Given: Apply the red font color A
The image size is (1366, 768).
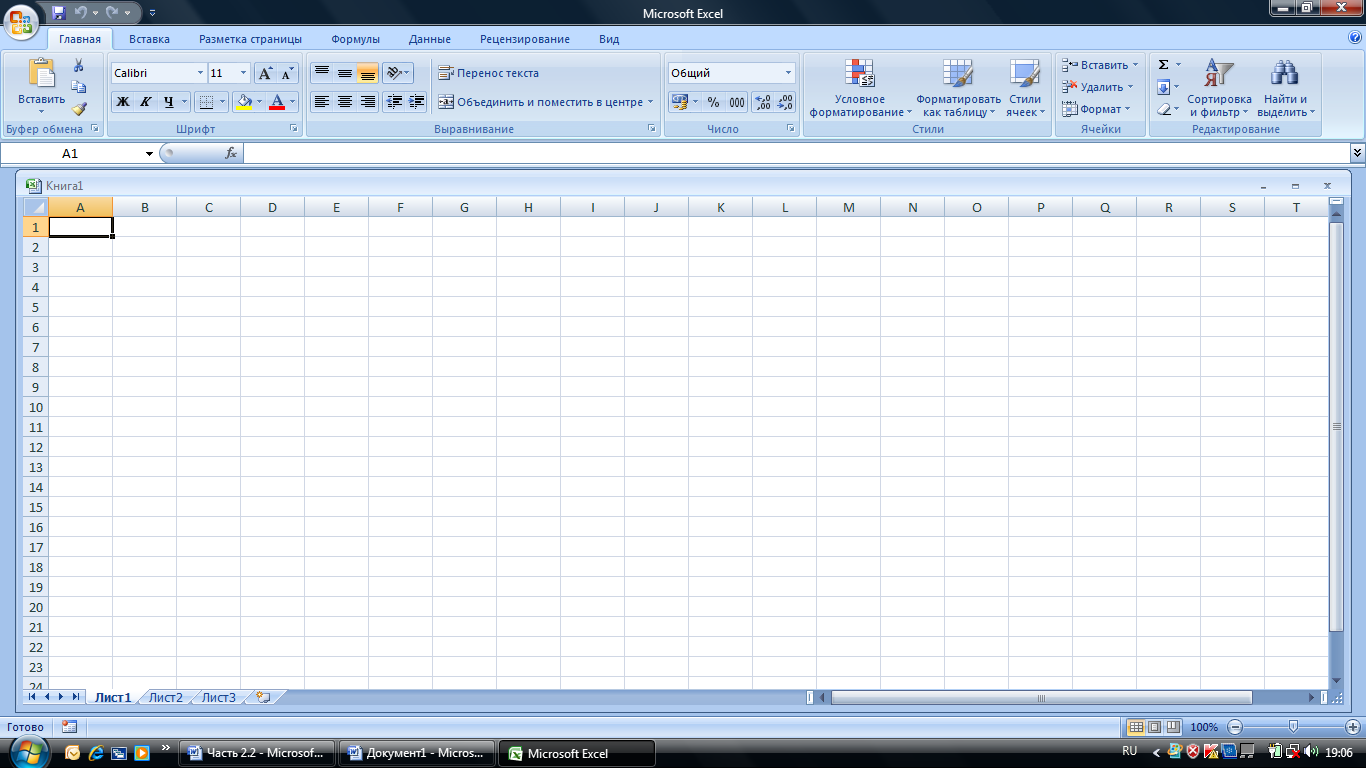Looking at the screenshot, I should (x=277, y=102).
